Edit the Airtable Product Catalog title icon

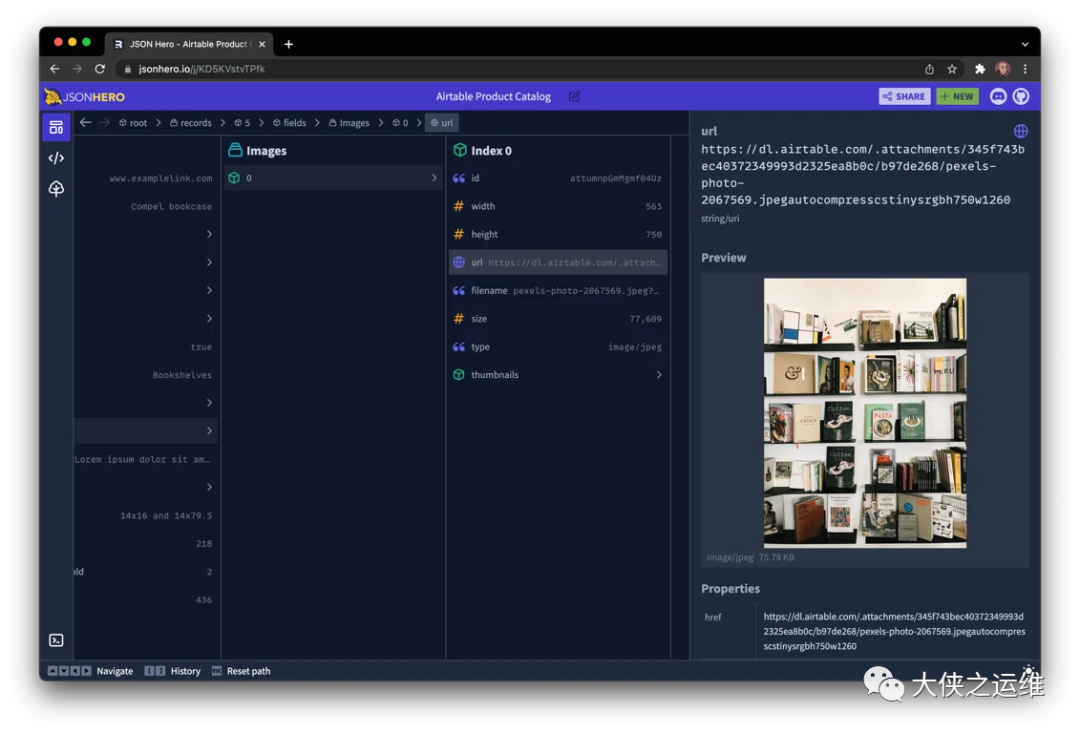(x=574, y=96)
